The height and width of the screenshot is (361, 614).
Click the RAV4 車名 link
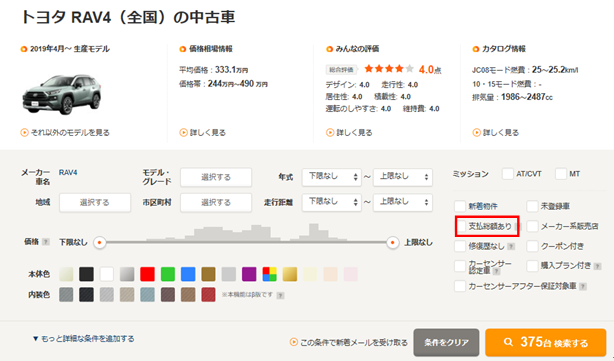(x=68, y=173)
